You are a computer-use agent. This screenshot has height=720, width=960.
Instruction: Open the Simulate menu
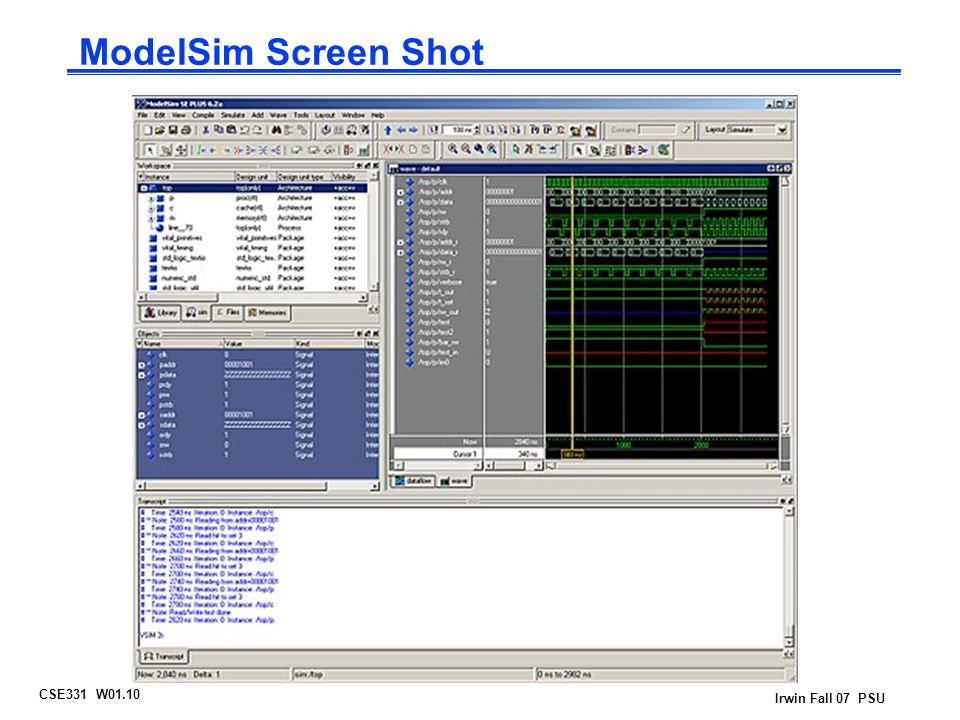pyautogui.click(x=233, y=115)
